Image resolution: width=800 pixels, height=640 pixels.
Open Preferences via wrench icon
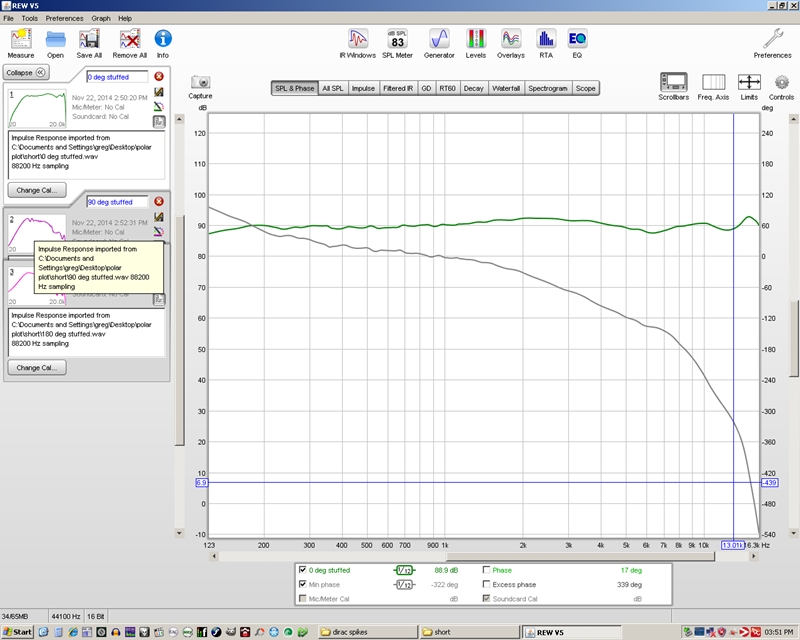(772, 44)
